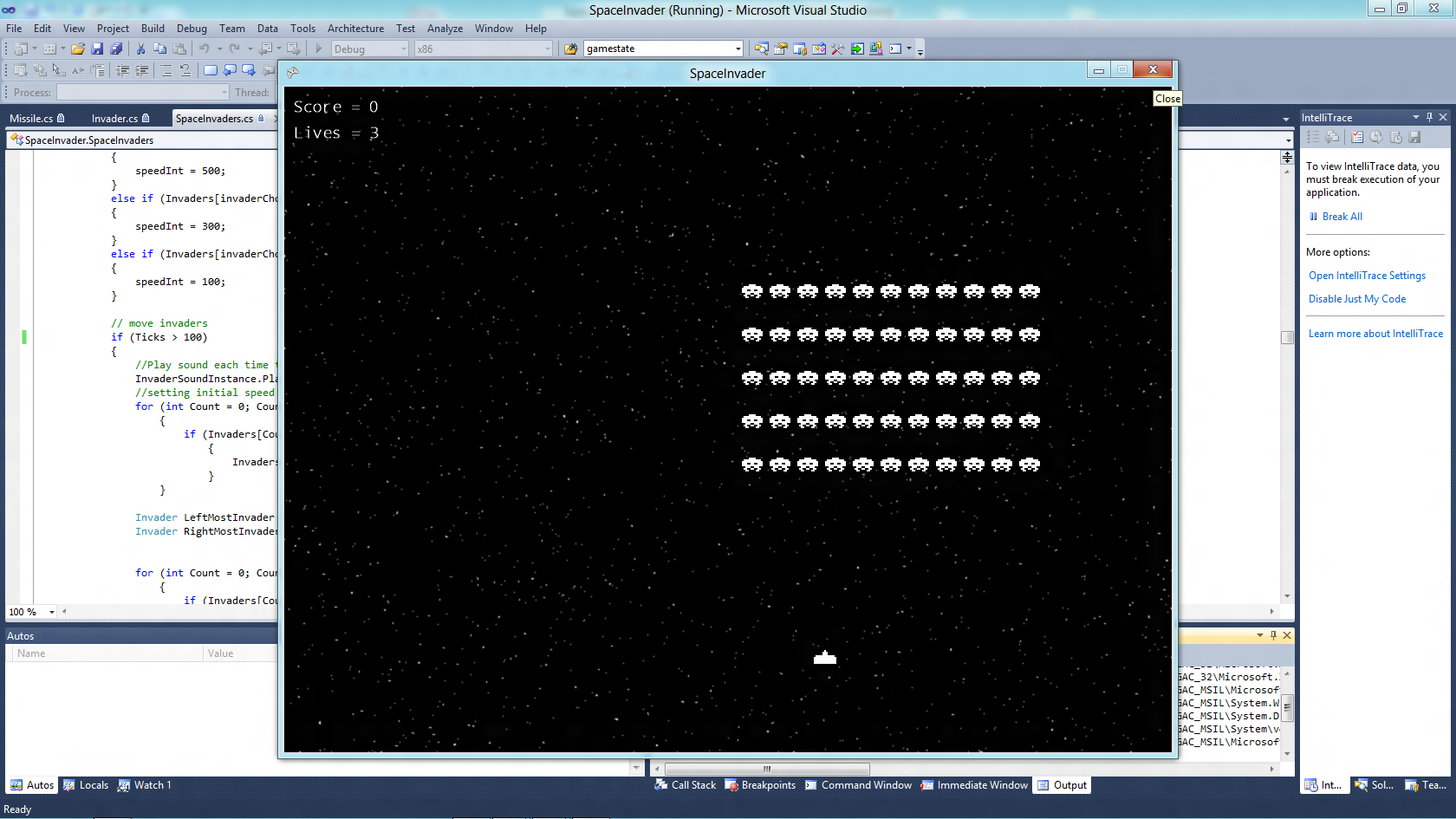Click the Score = 0 text in game
1456x819 pixels.
coord(335,107)
